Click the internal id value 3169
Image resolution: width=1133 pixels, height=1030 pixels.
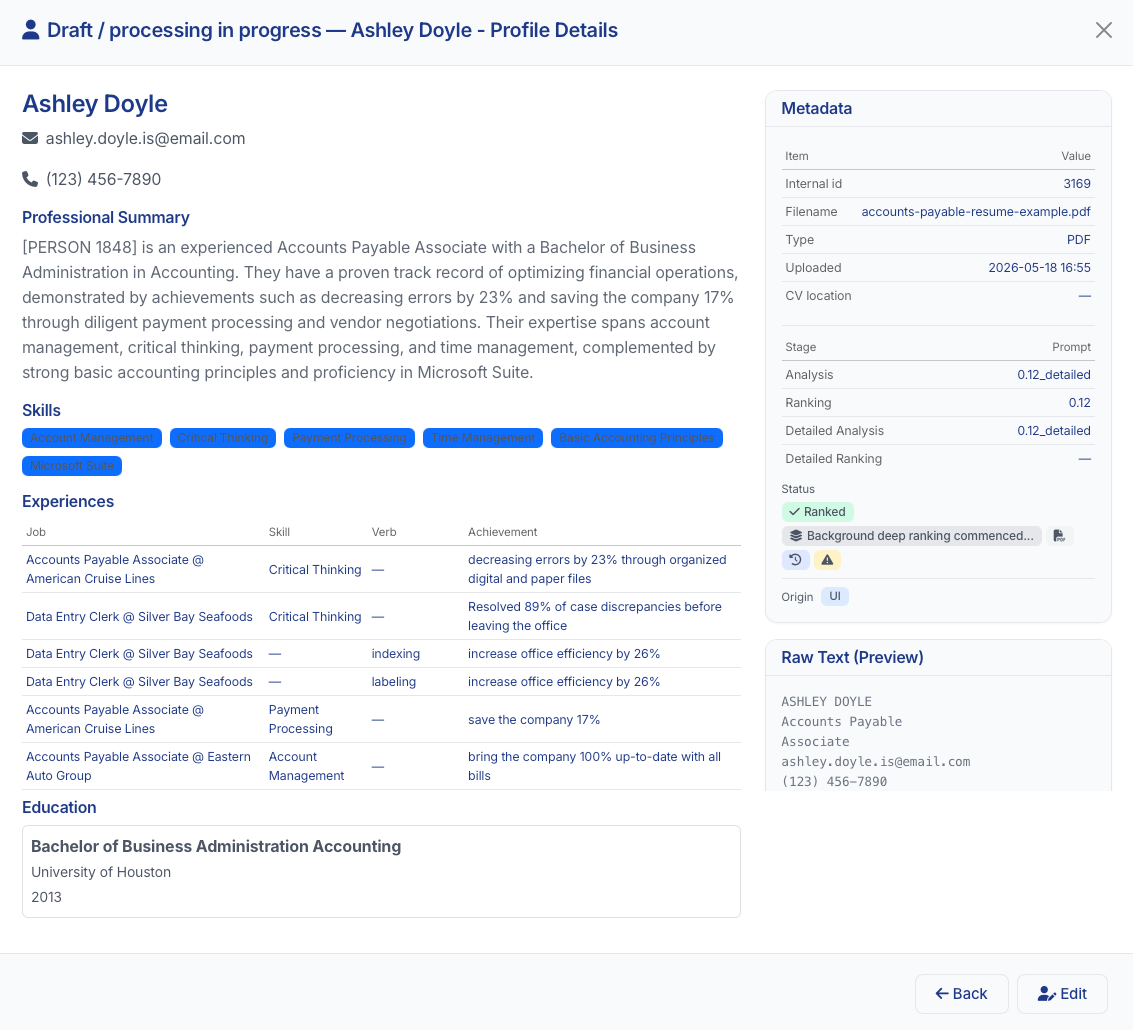pos(1077,184)
